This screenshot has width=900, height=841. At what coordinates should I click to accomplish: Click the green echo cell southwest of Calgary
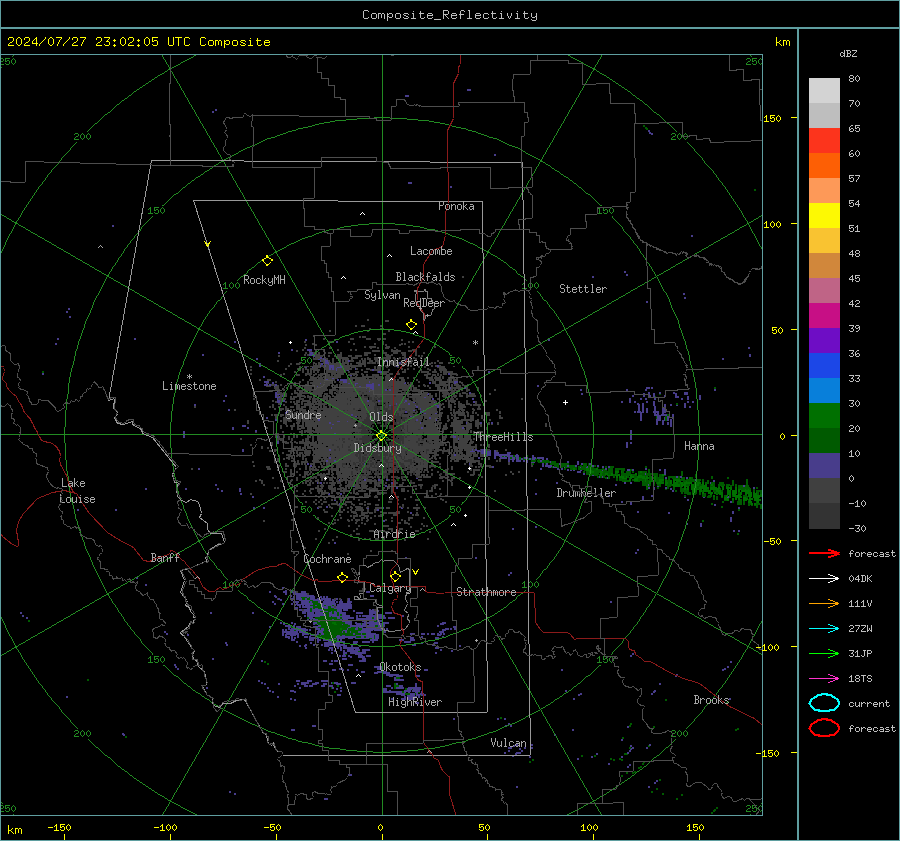pyautogui.click(x=339, y=625)
